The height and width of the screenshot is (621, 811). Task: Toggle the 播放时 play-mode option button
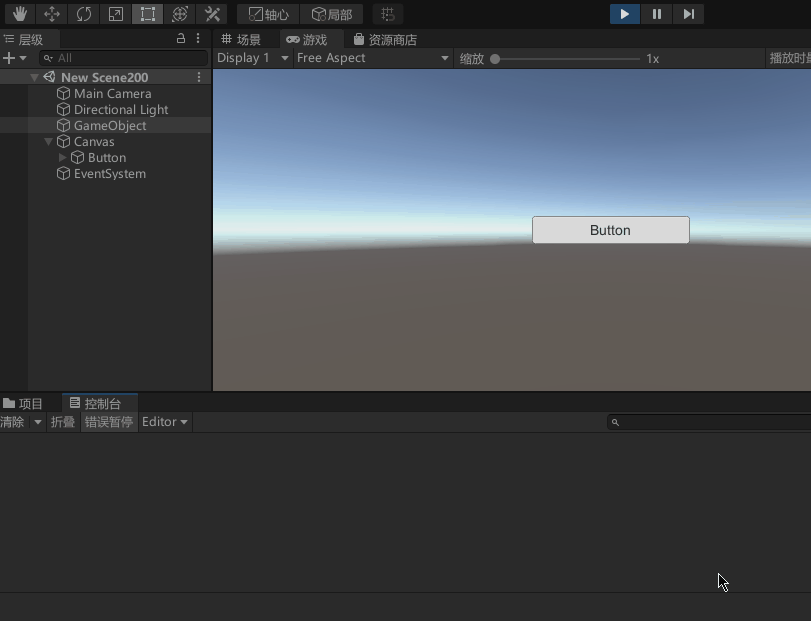tap(788, 58)
